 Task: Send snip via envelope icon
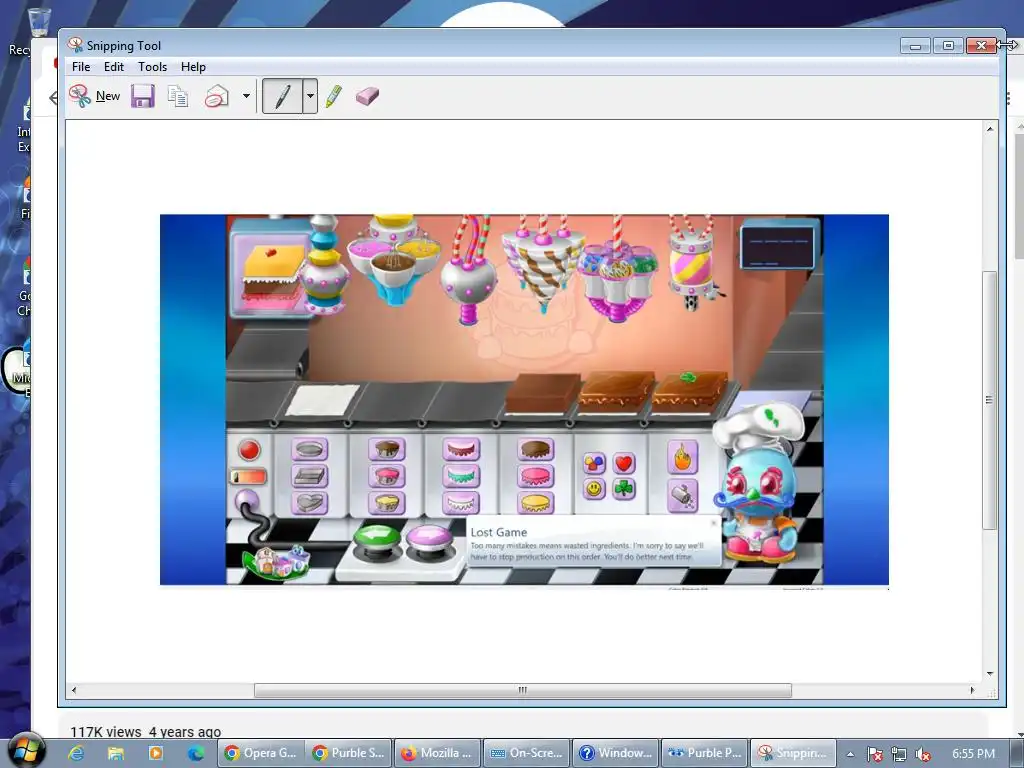point(217,96)
